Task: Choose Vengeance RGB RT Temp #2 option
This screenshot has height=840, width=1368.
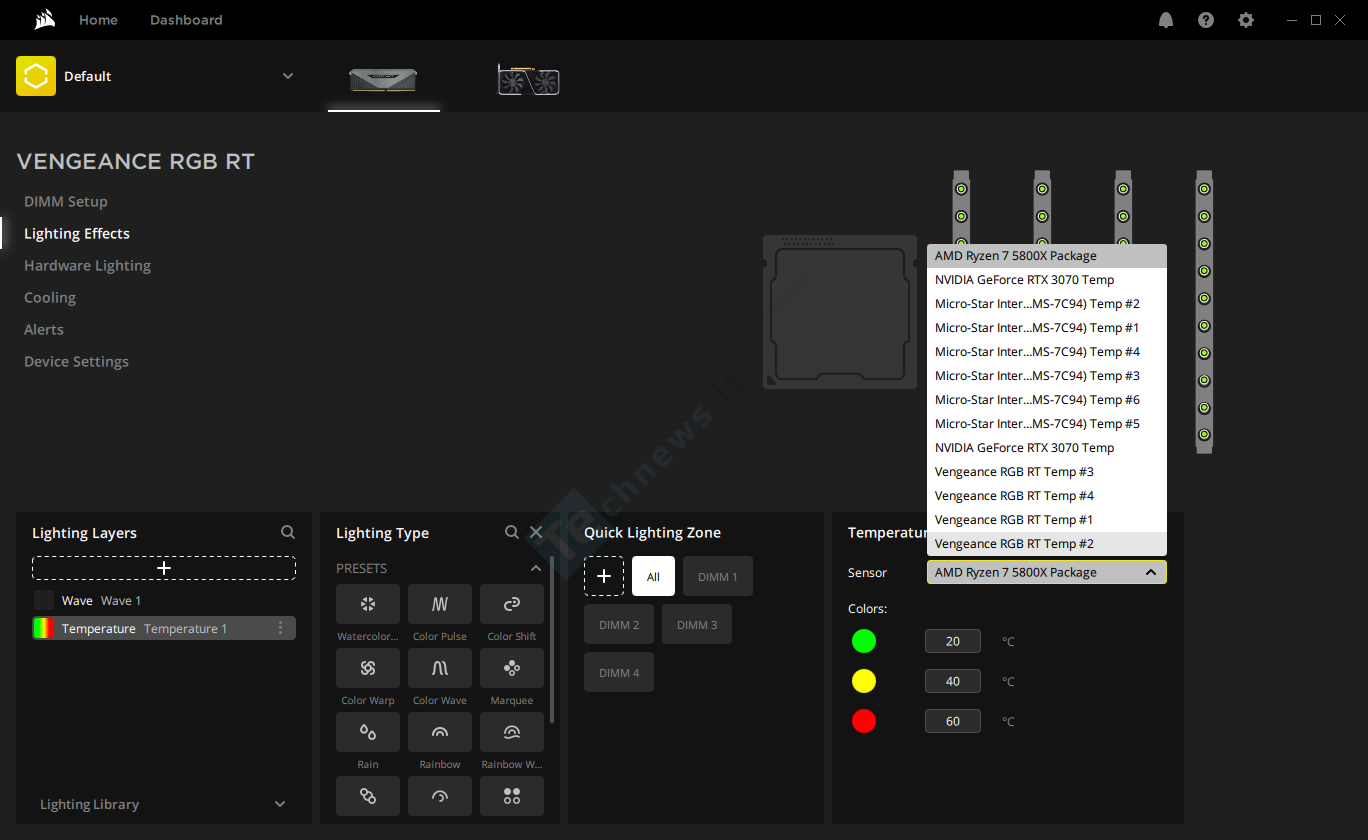Action: [1047, 544]
